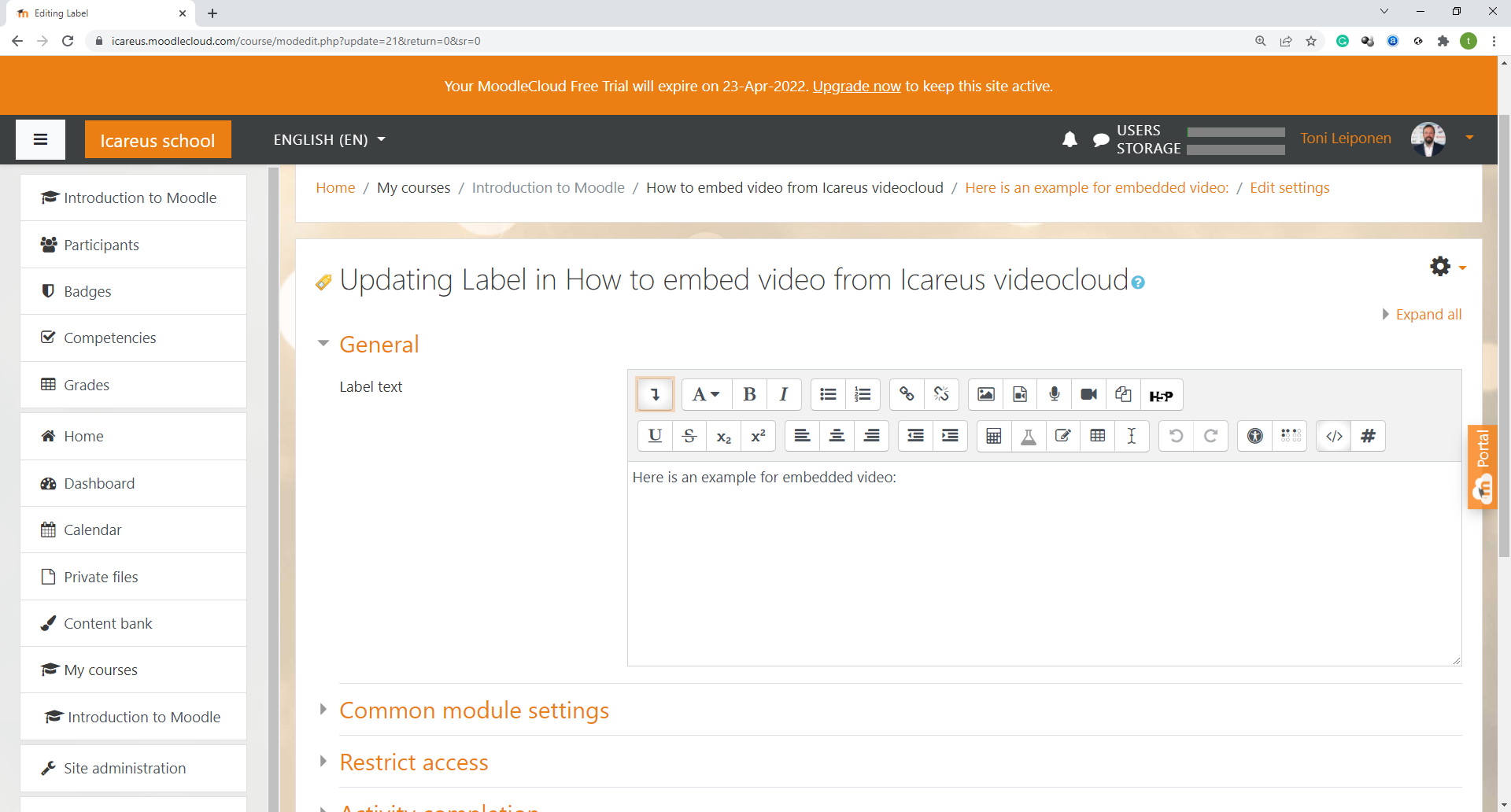1511x812 pixels.
Task: Click the Bold formatting button
Action: [x=749, y=395]
